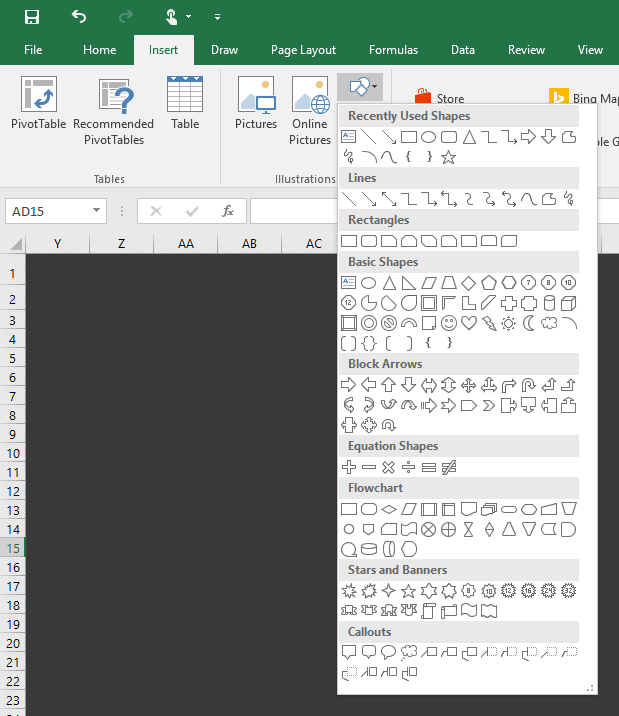619x716 pixels.
Task: Choose the Moon shape from Basic Shapes
Action: pyautogui.click(x=529, y=323)
